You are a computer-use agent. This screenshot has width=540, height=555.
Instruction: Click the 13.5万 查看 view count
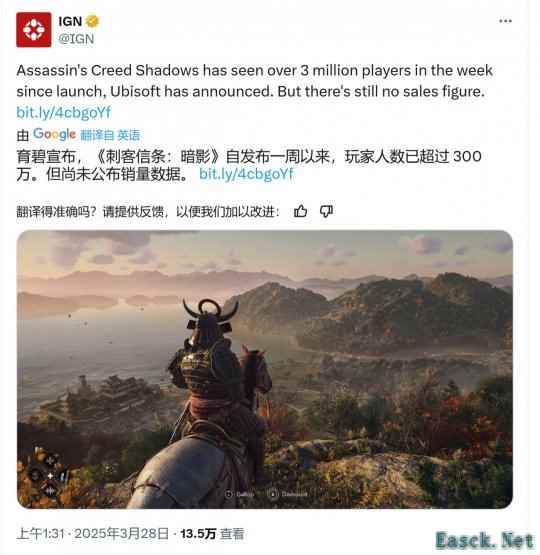[x=212, y=533]
